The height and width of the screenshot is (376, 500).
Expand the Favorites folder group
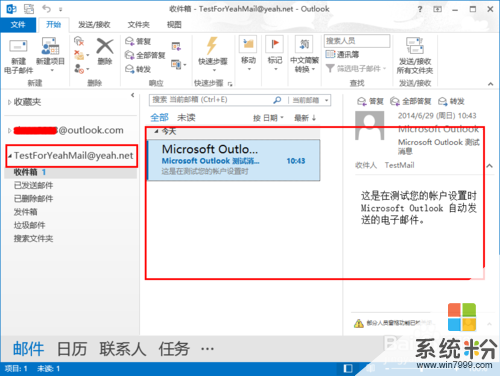click(x=9, y=102)
